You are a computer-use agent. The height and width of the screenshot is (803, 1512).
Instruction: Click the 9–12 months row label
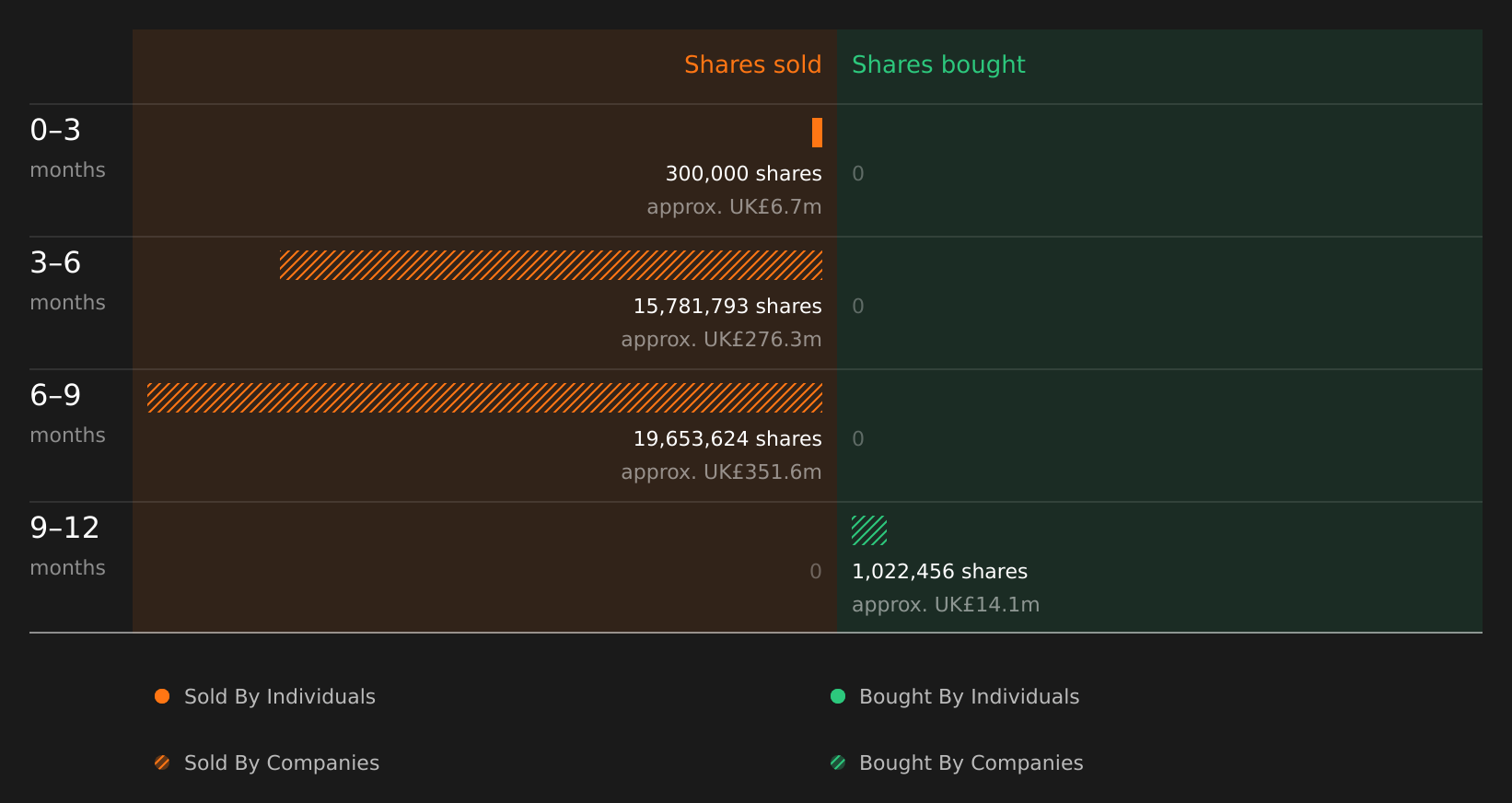coord(67,546)
